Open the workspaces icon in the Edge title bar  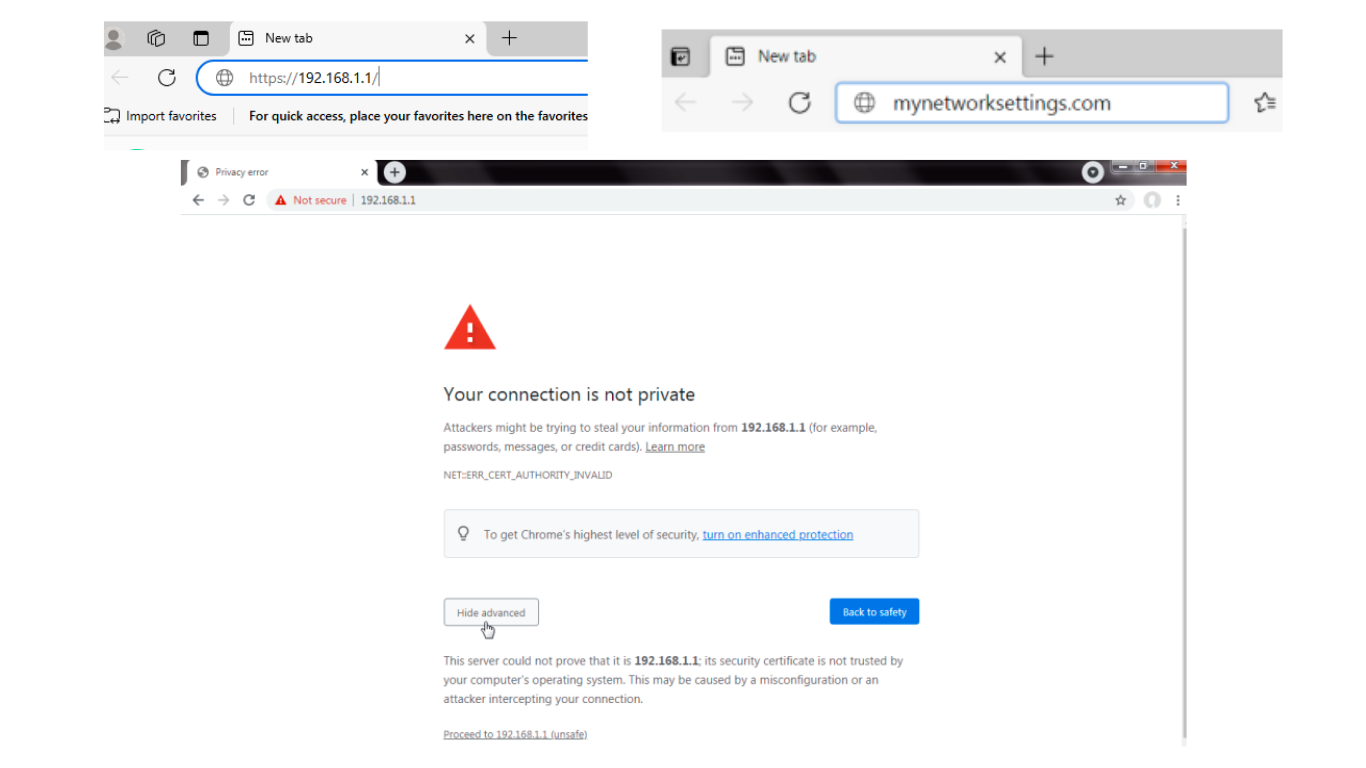[156, 38]
